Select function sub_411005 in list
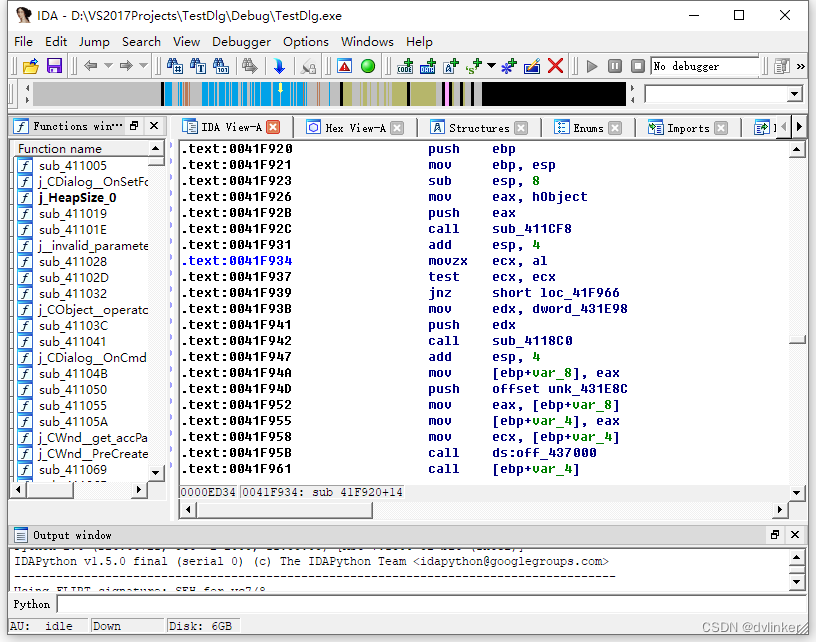The width and height of the screenshot is (816, 642). point(73,166)
